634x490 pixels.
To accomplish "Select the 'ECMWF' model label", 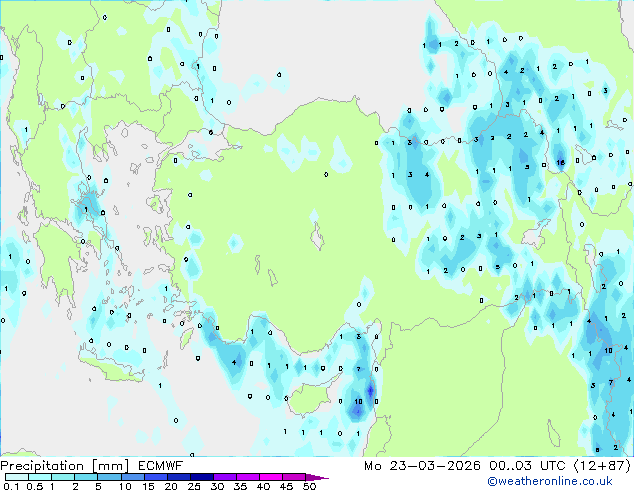I will 161,466.
